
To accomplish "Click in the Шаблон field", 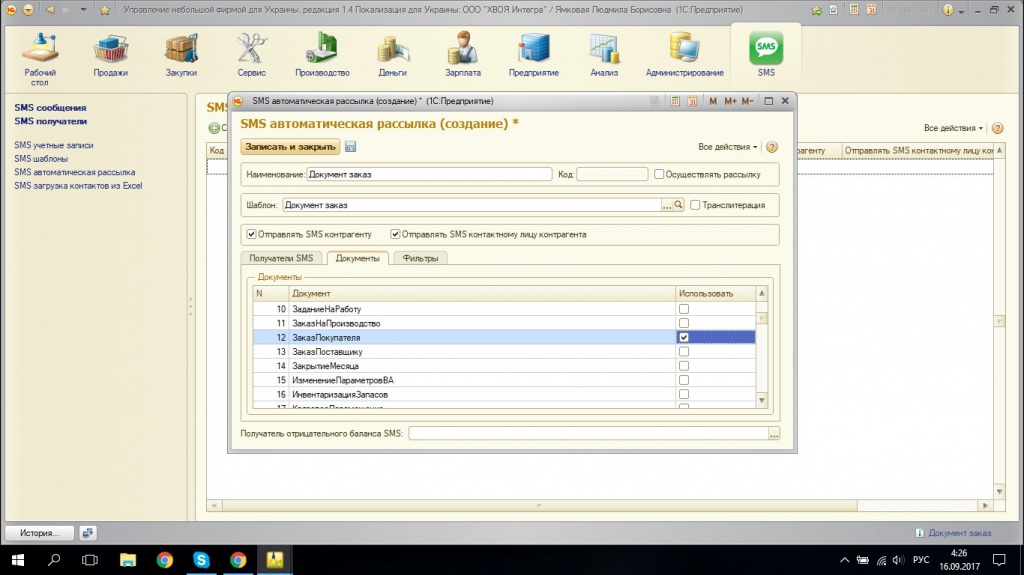I will click(x=472, y=205).
